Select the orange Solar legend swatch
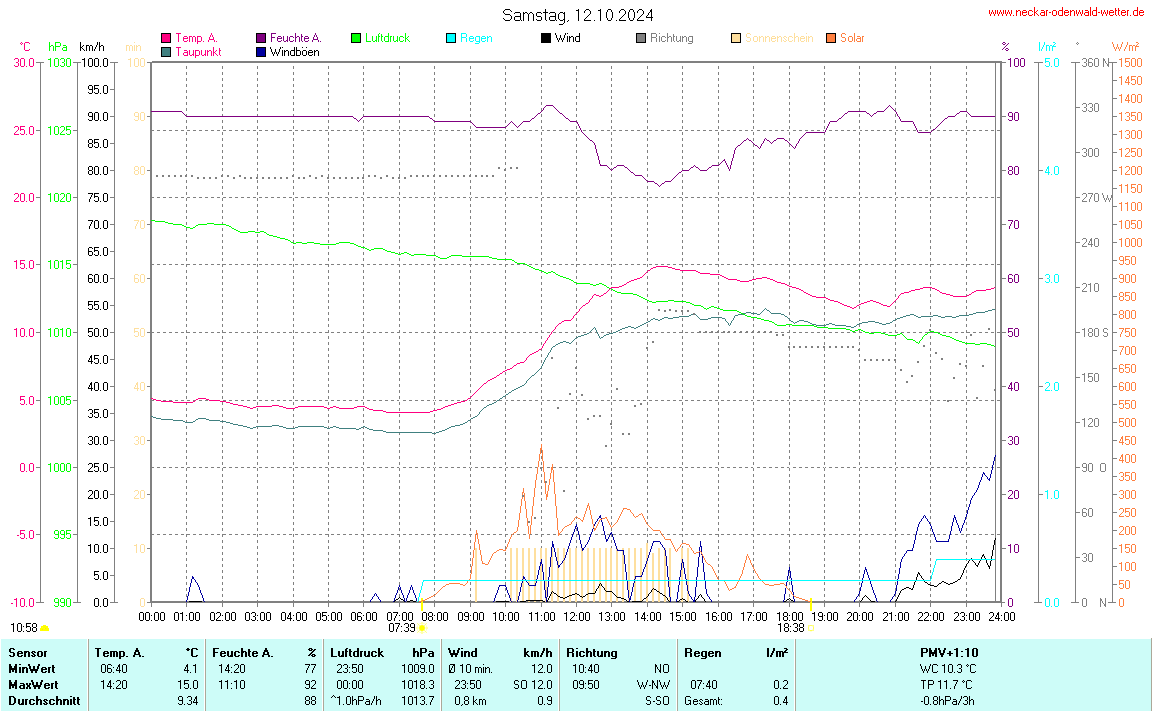The image size is (1152, 711). 831,38
